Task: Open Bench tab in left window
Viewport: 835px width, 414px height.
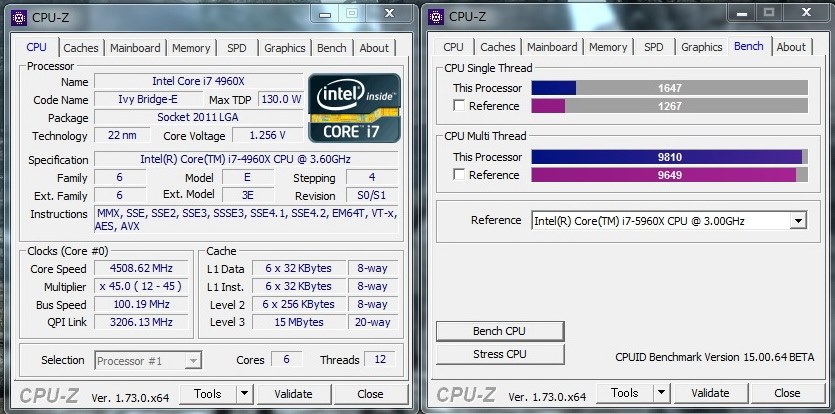Action: click(331, 48)
